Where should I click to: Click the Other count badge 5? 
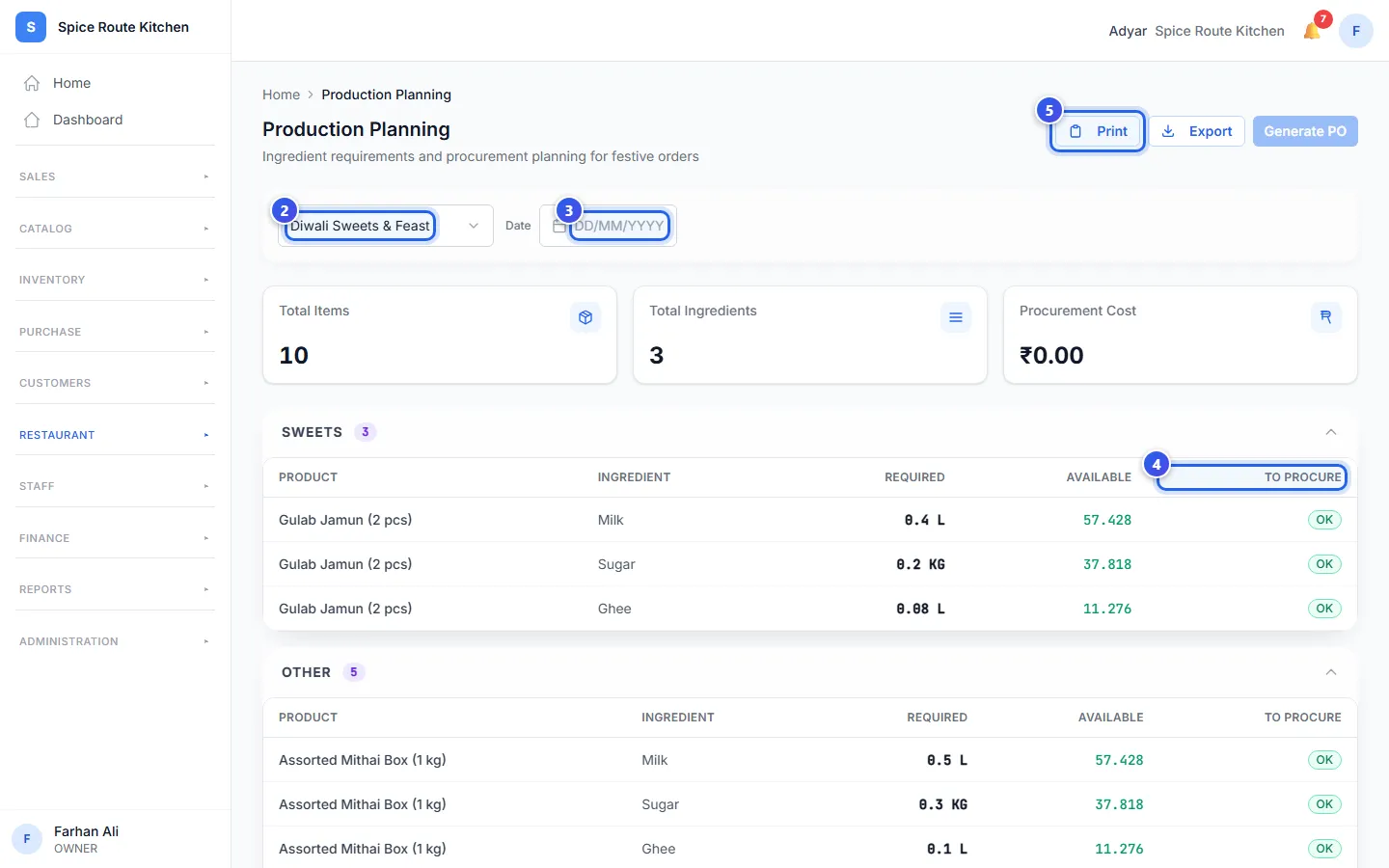click(353, 672)
